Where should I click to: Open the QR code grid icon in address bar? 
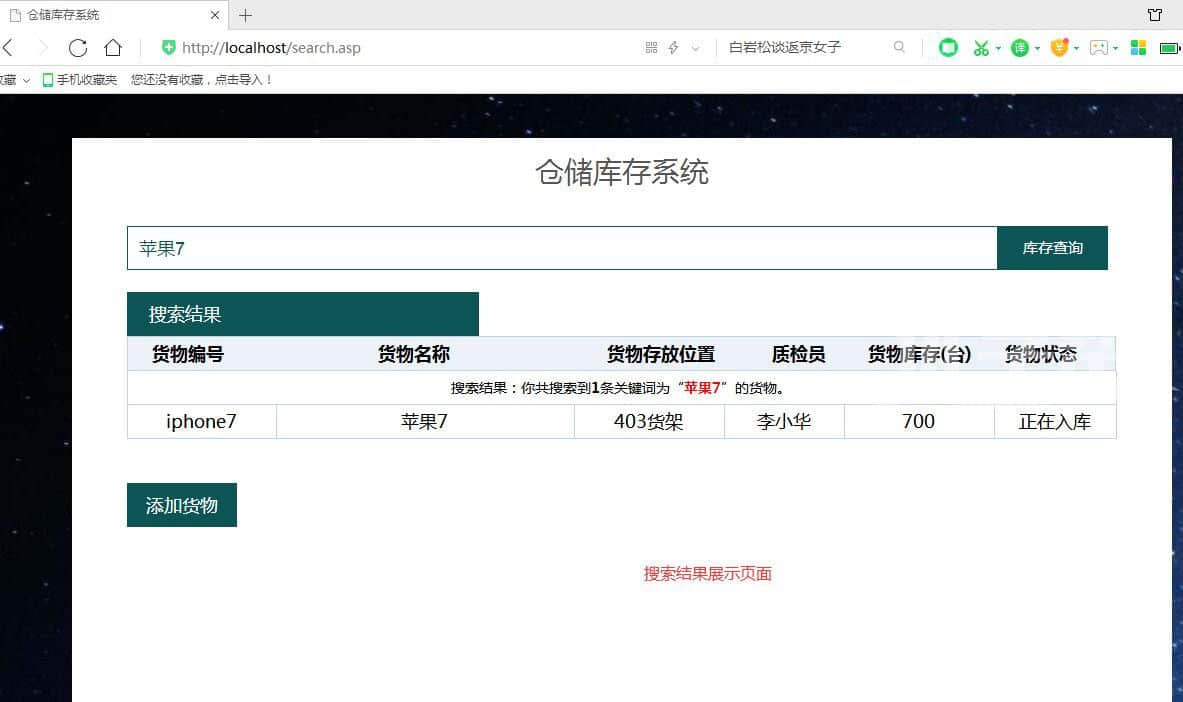point(651,48)
